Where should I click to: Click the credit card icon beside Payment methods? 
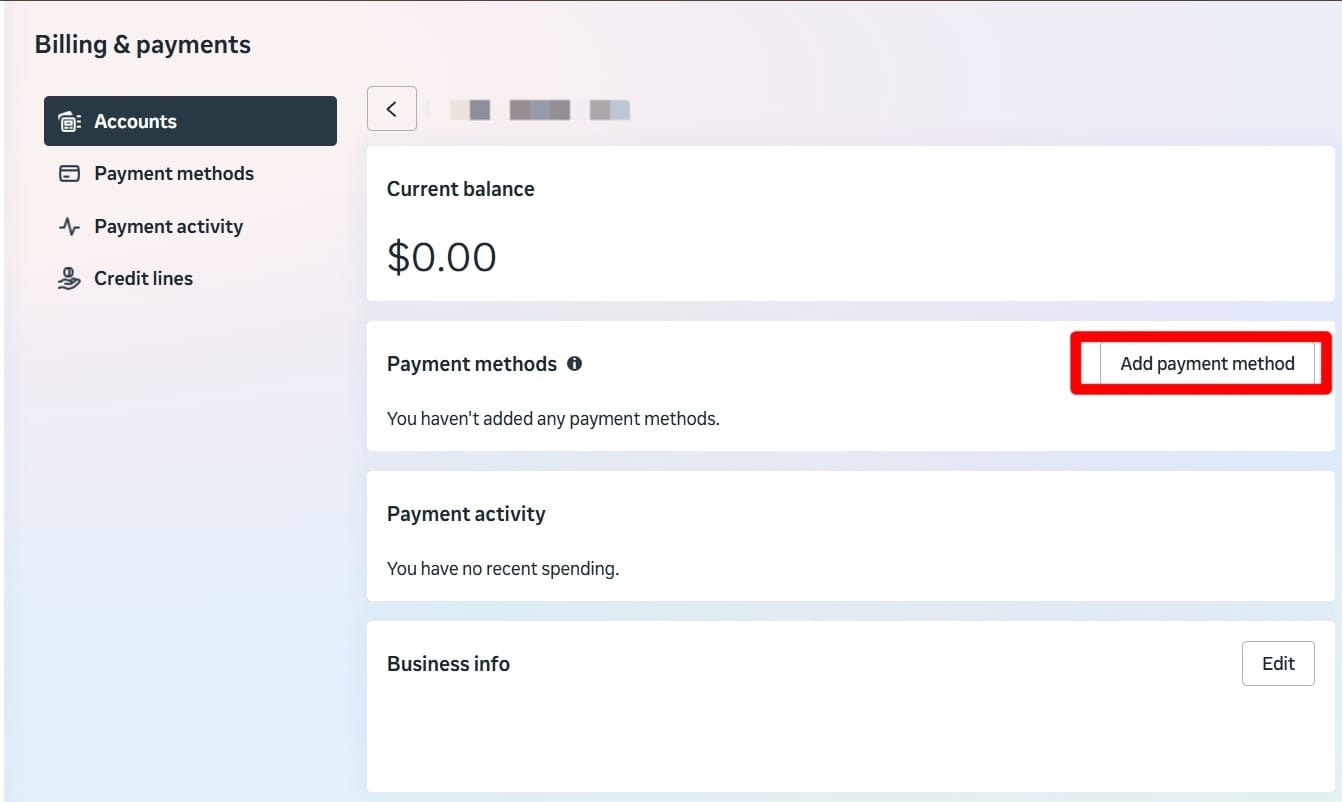point(69,174)
